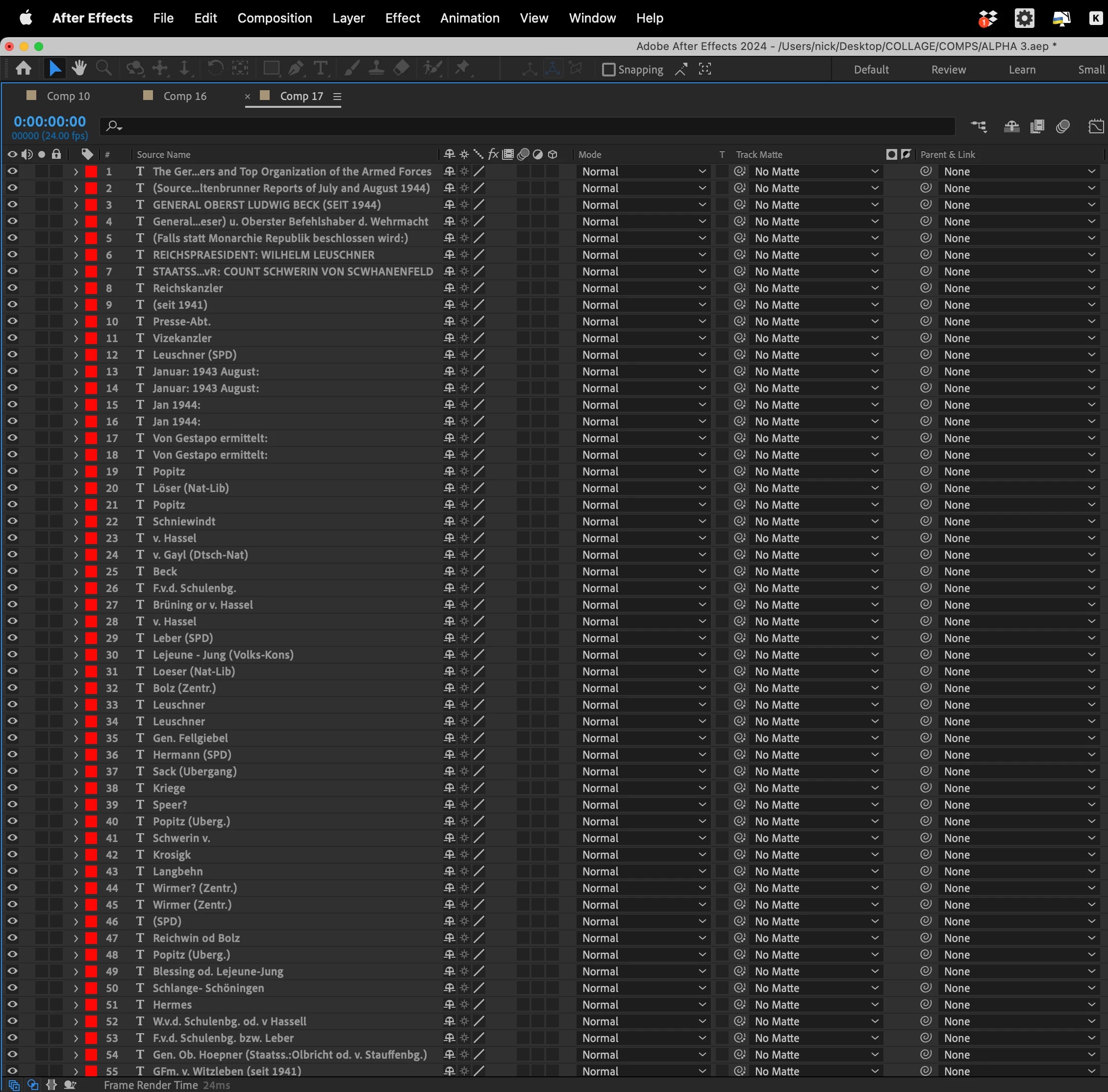Pick the Puppet Pin tool
Screen dimensions: 1108x1092
click(x=462, y=69)
